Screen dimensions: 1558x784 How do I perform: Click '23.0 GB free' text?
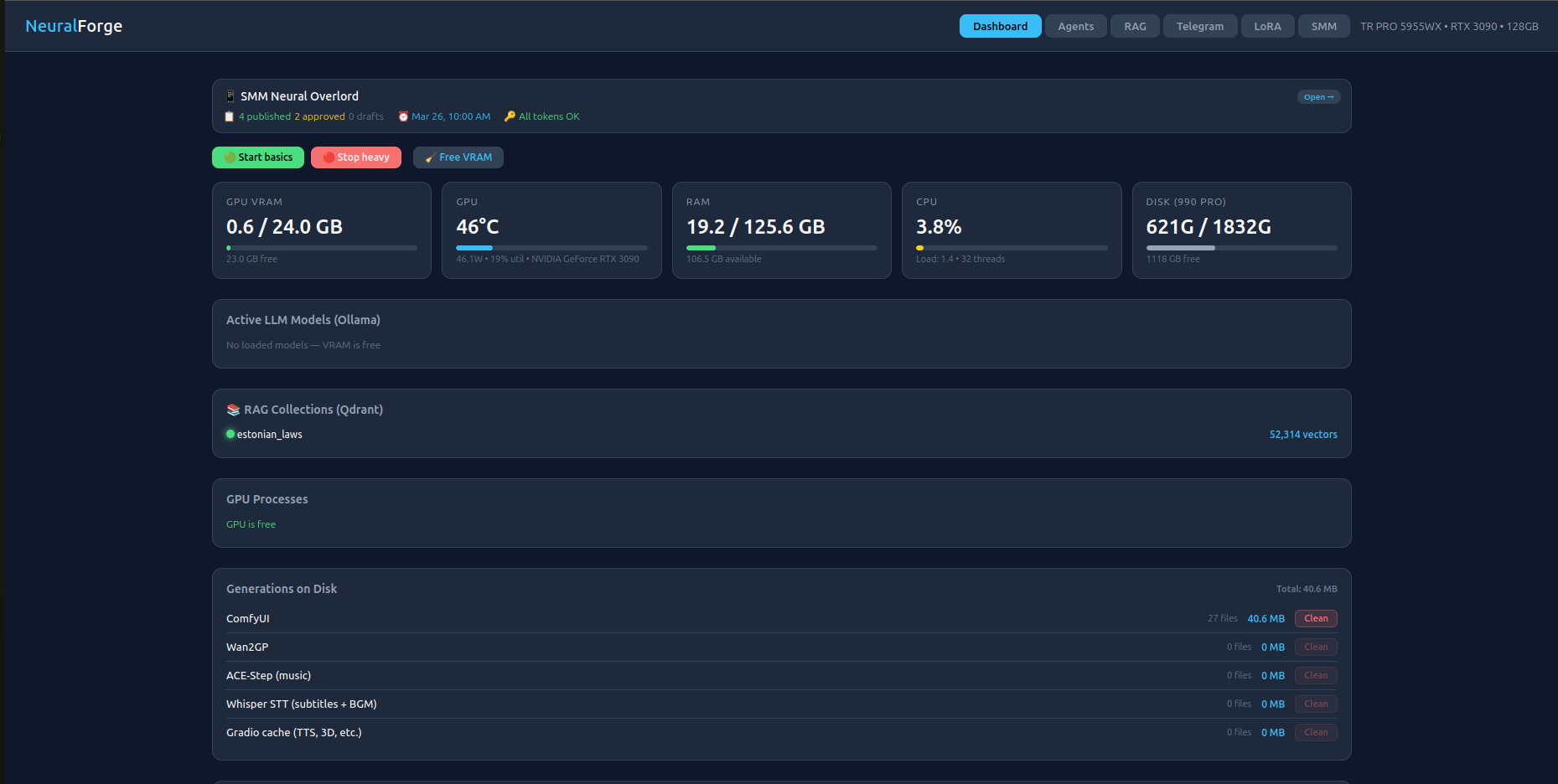coord(251,259)
